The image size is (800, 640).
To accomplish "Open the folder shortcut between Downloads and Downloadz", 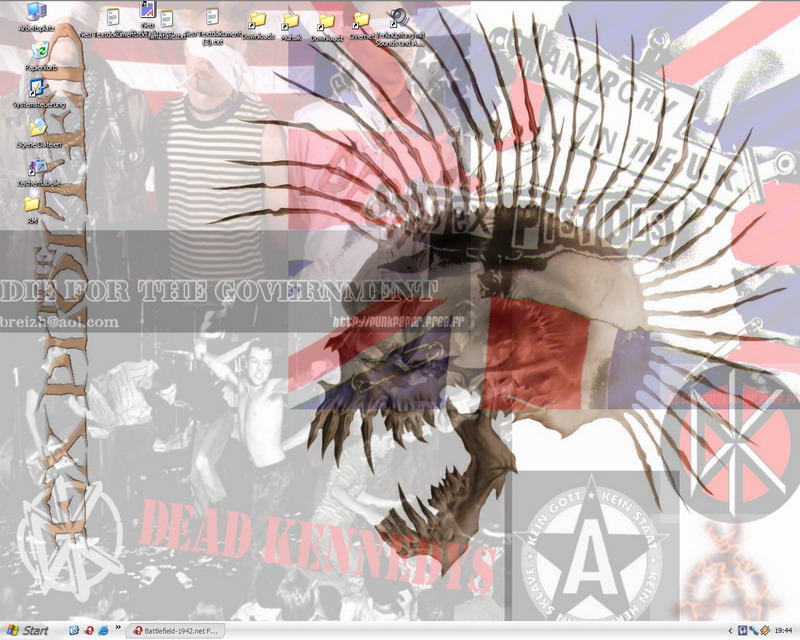I will tap(291, 26).
